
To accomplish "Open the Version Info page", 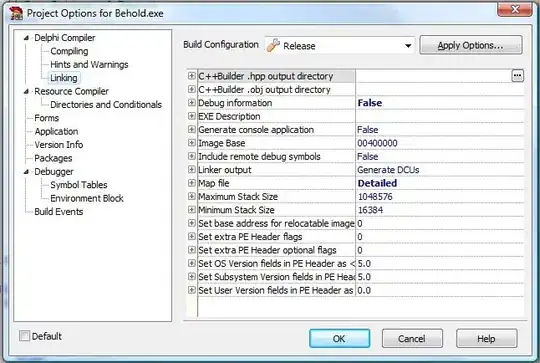I will click(x=59, y=145).
